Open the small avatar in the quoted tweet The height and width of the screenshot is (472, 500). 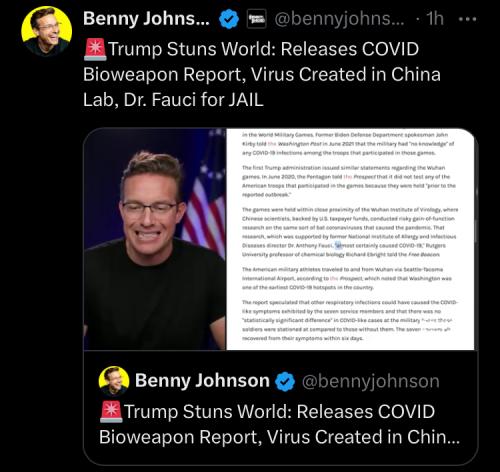point(114,381)
